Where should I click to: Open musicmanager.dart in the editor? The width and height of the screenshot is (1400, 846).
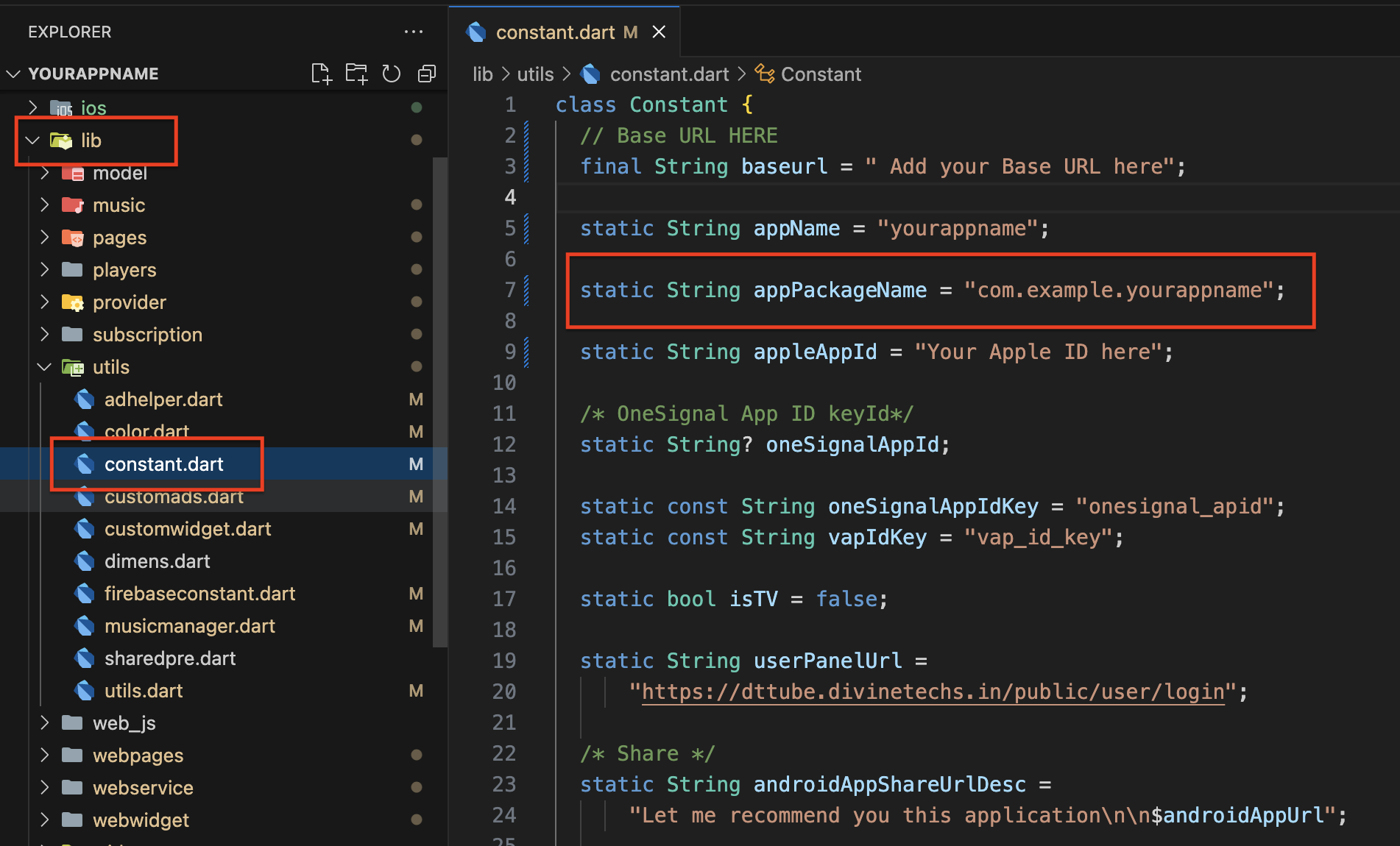pos(189,626)
